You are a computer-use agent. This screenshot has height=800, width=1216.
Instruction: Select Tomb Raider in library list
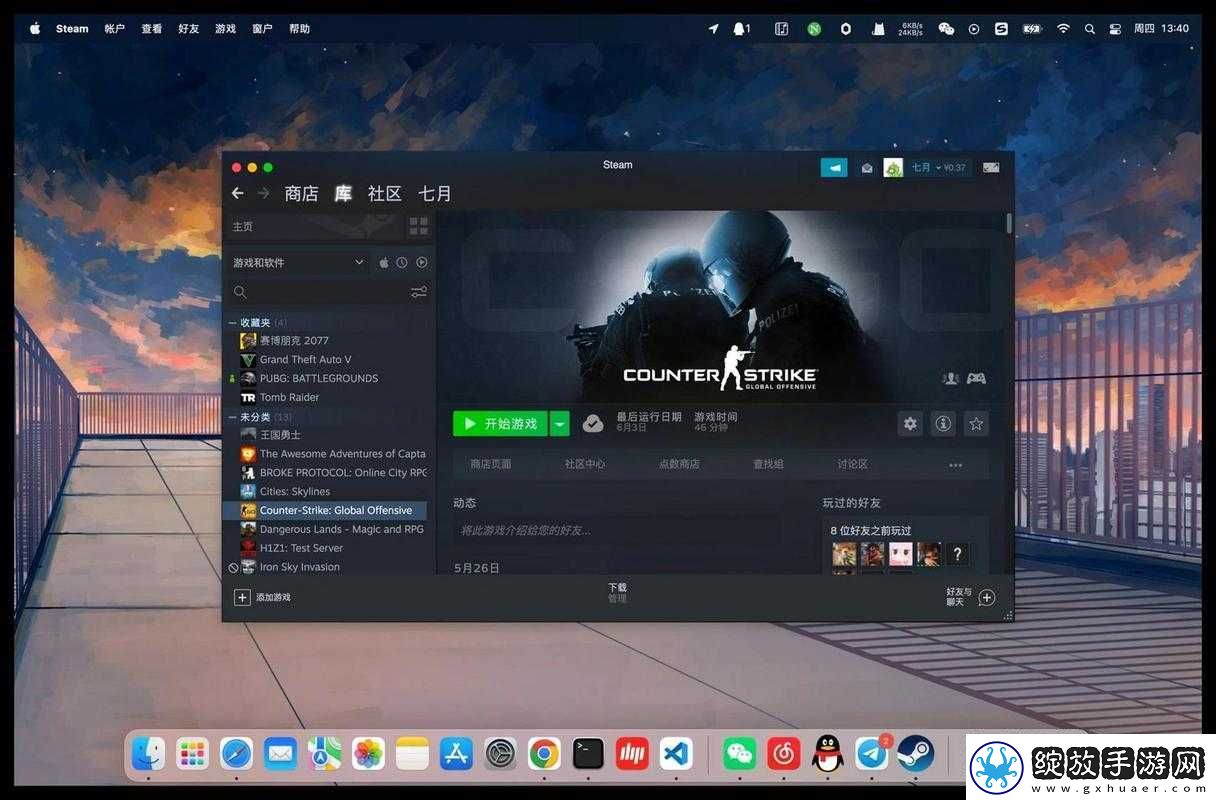[x=289, y=397]
